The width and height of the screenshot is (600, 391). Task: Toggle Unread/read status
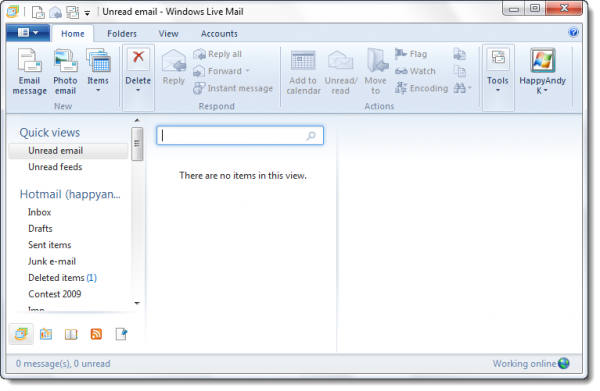tap(341, 72)
